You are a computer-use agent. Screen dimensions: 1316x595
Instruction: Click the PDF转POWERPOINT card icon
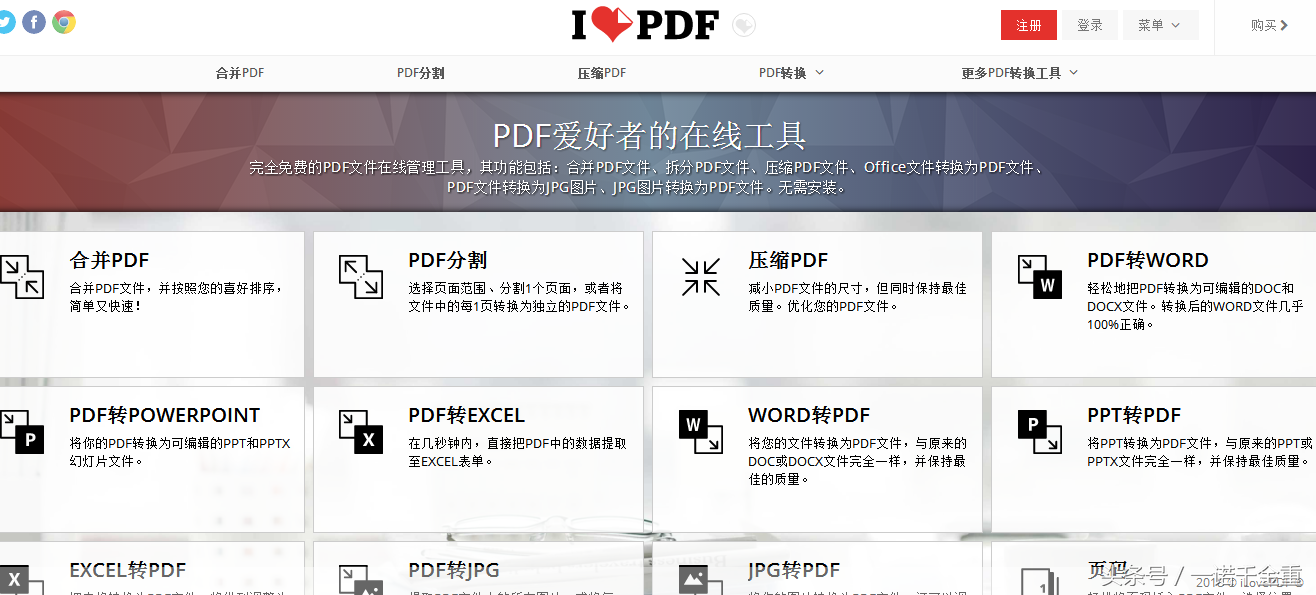pos(21,432)
